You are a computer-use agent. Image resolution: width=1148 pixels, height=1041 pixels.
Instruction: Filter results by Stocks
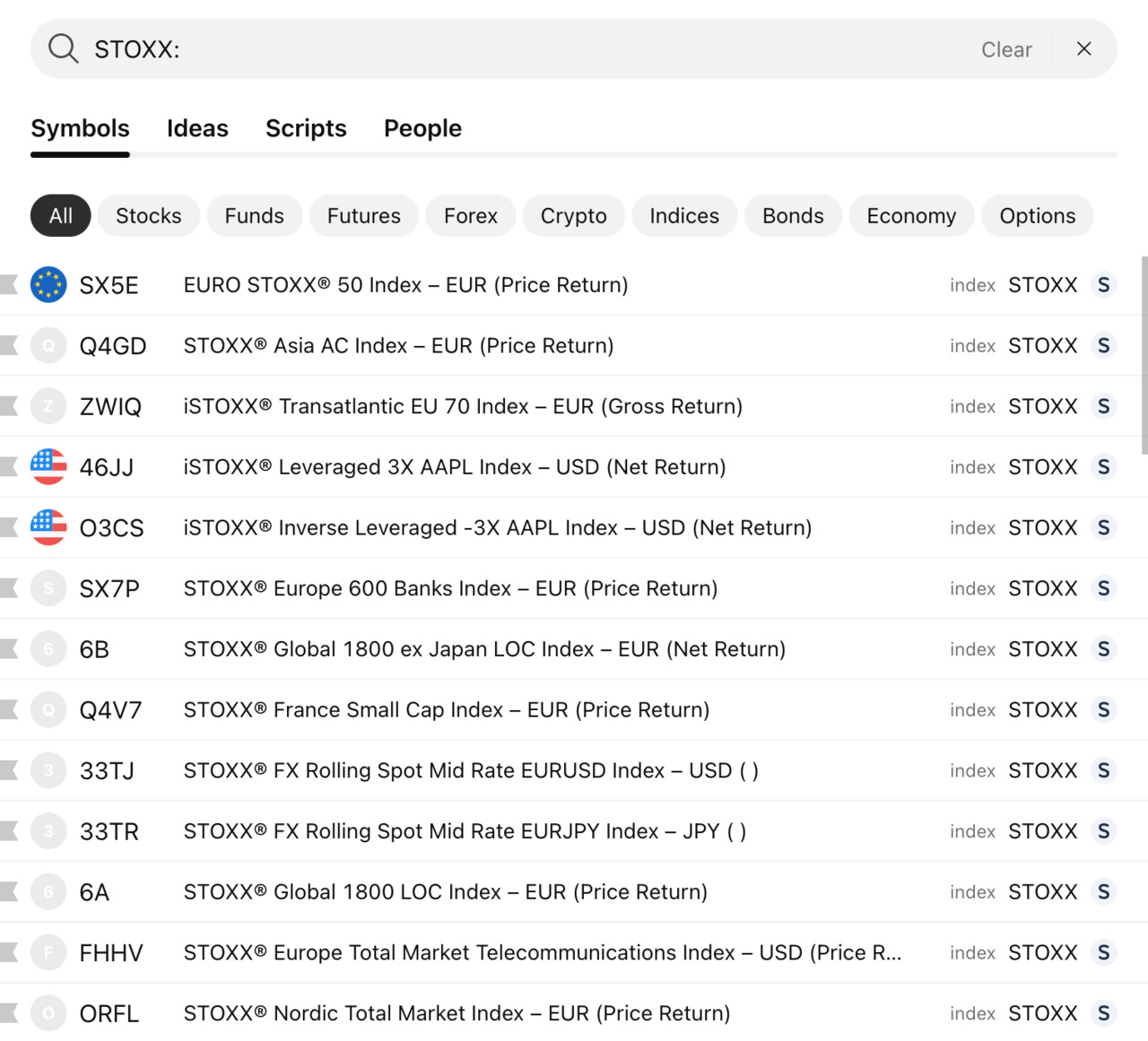point(148,216)
